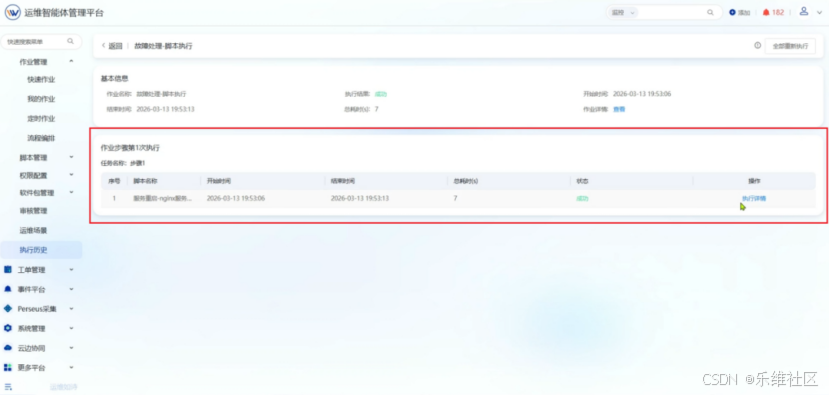Collapse the 作业管理 menu group

71,61
